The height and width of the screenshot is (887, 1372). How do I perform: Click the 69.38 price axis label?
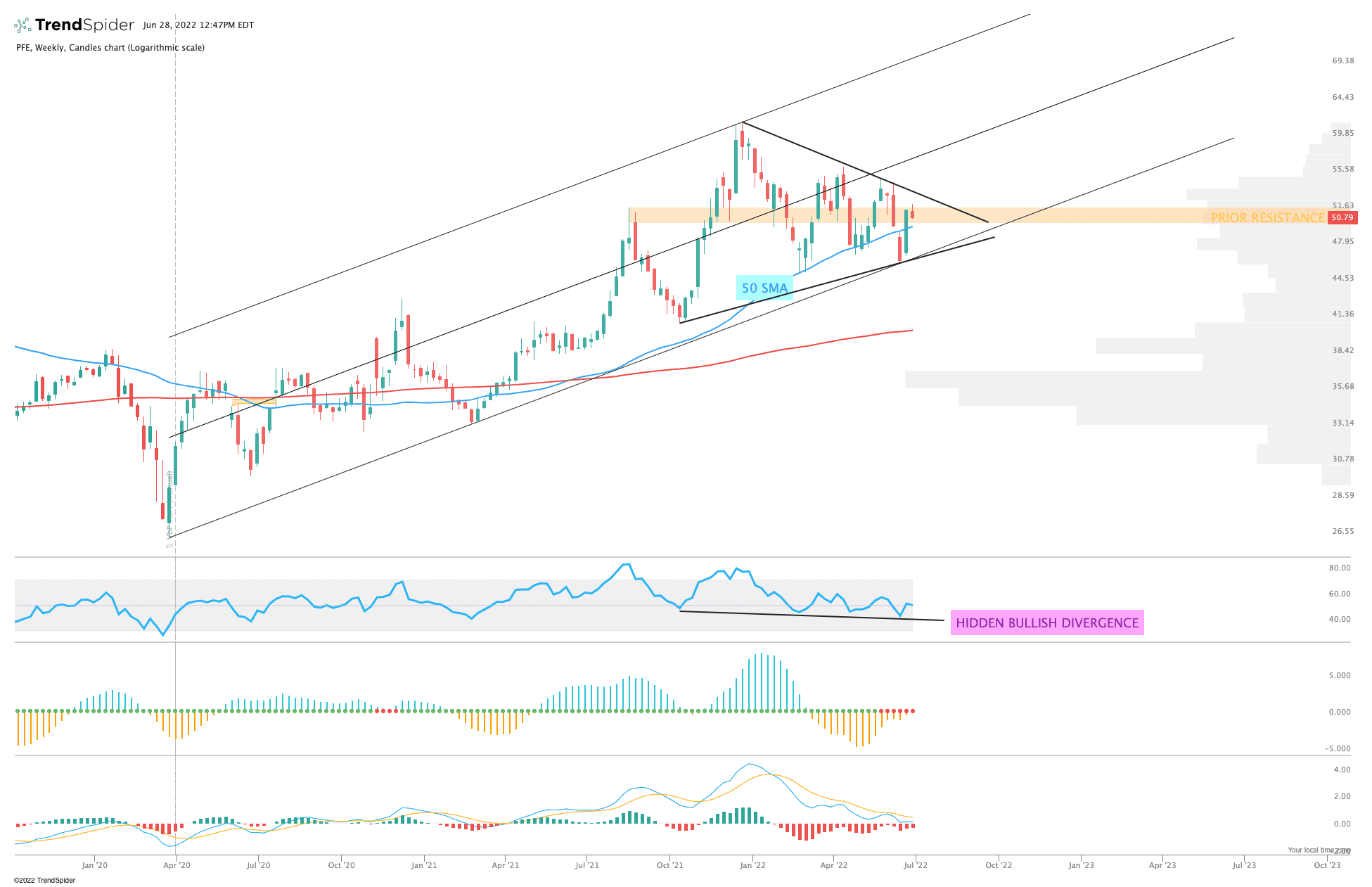pos(1342,60)
